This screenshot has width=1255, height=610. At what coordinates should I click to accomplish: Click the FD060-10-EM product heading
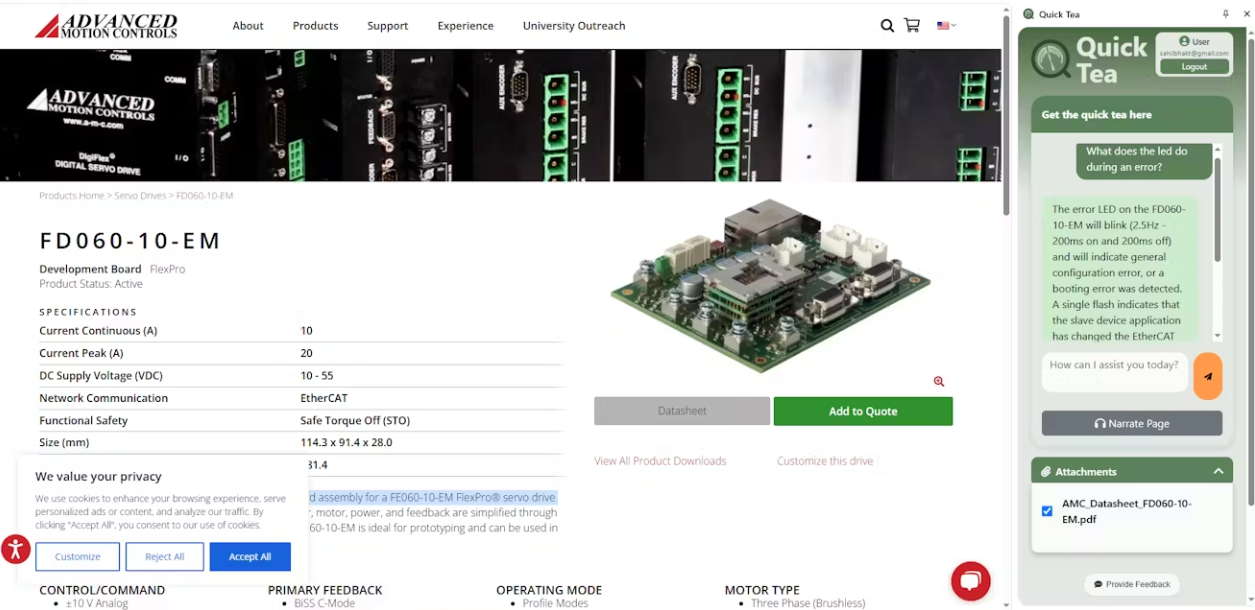click(130, 241)
